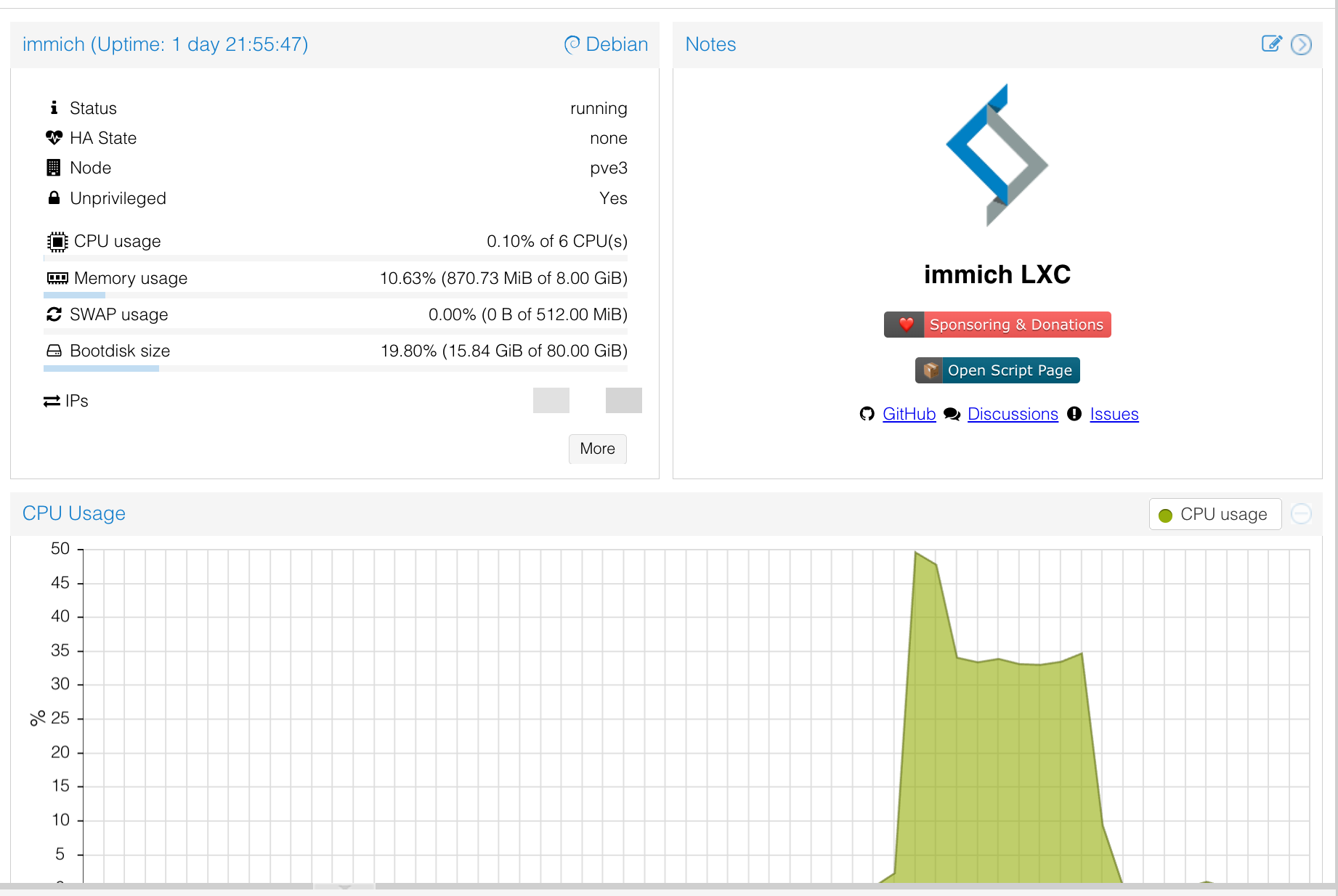This screenshot has height=896, width=1338.
Task: Collapse the Notes panel with the arrow icon
Action: coord(1301,44)
